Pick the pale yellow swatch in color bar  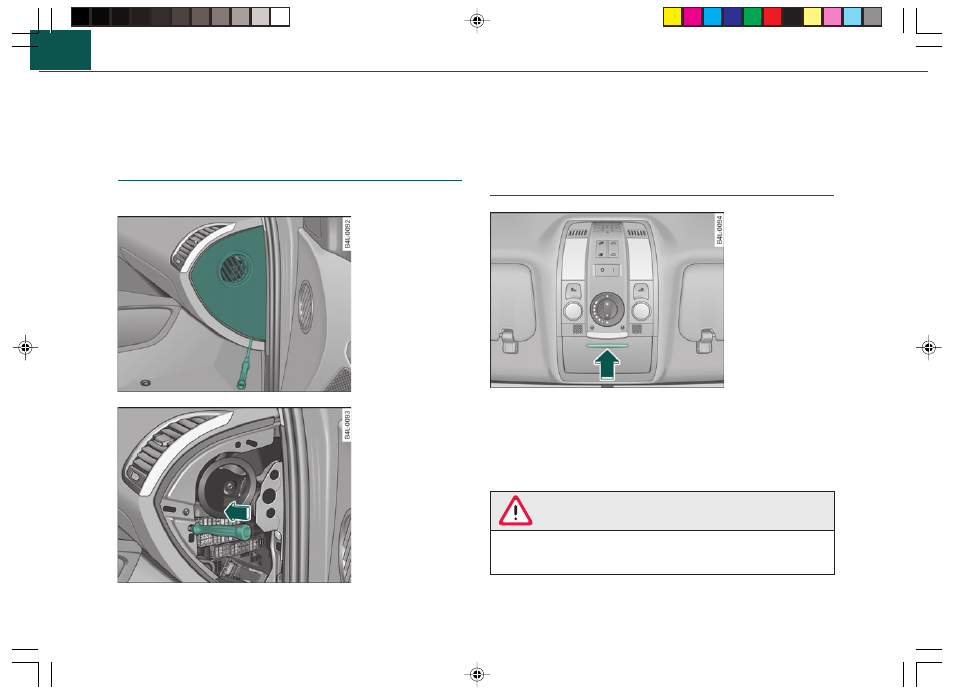813,16
